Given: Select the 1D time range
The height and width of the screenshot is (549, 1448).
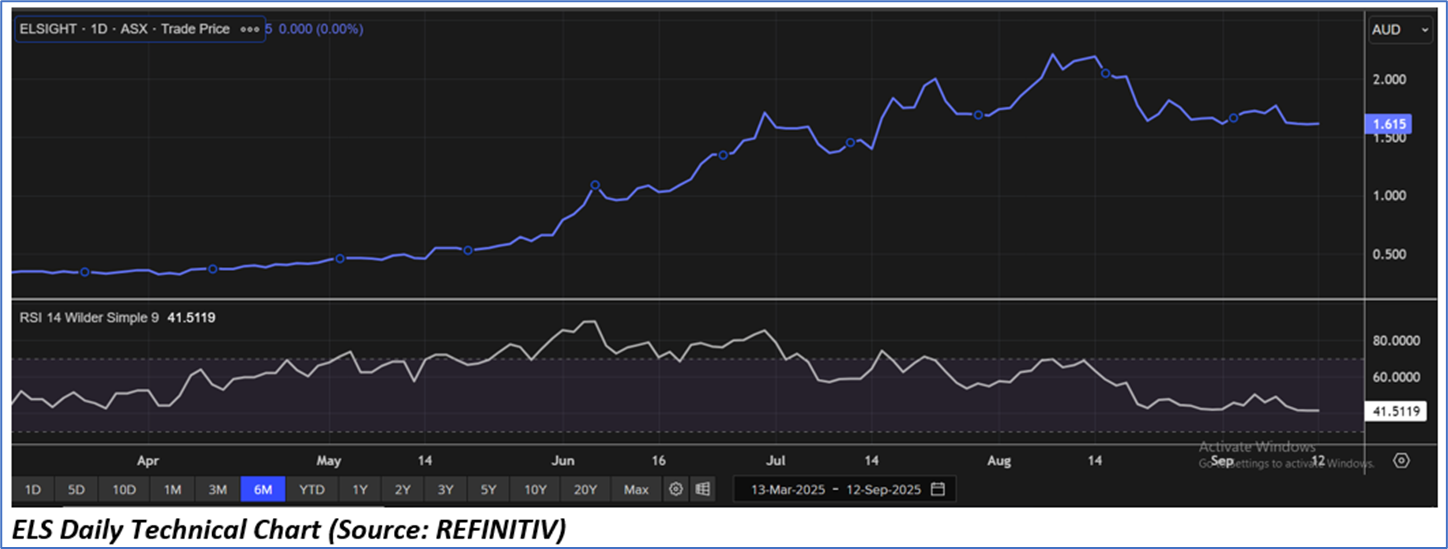Looking at the screenshot, I should coord(33,489).
